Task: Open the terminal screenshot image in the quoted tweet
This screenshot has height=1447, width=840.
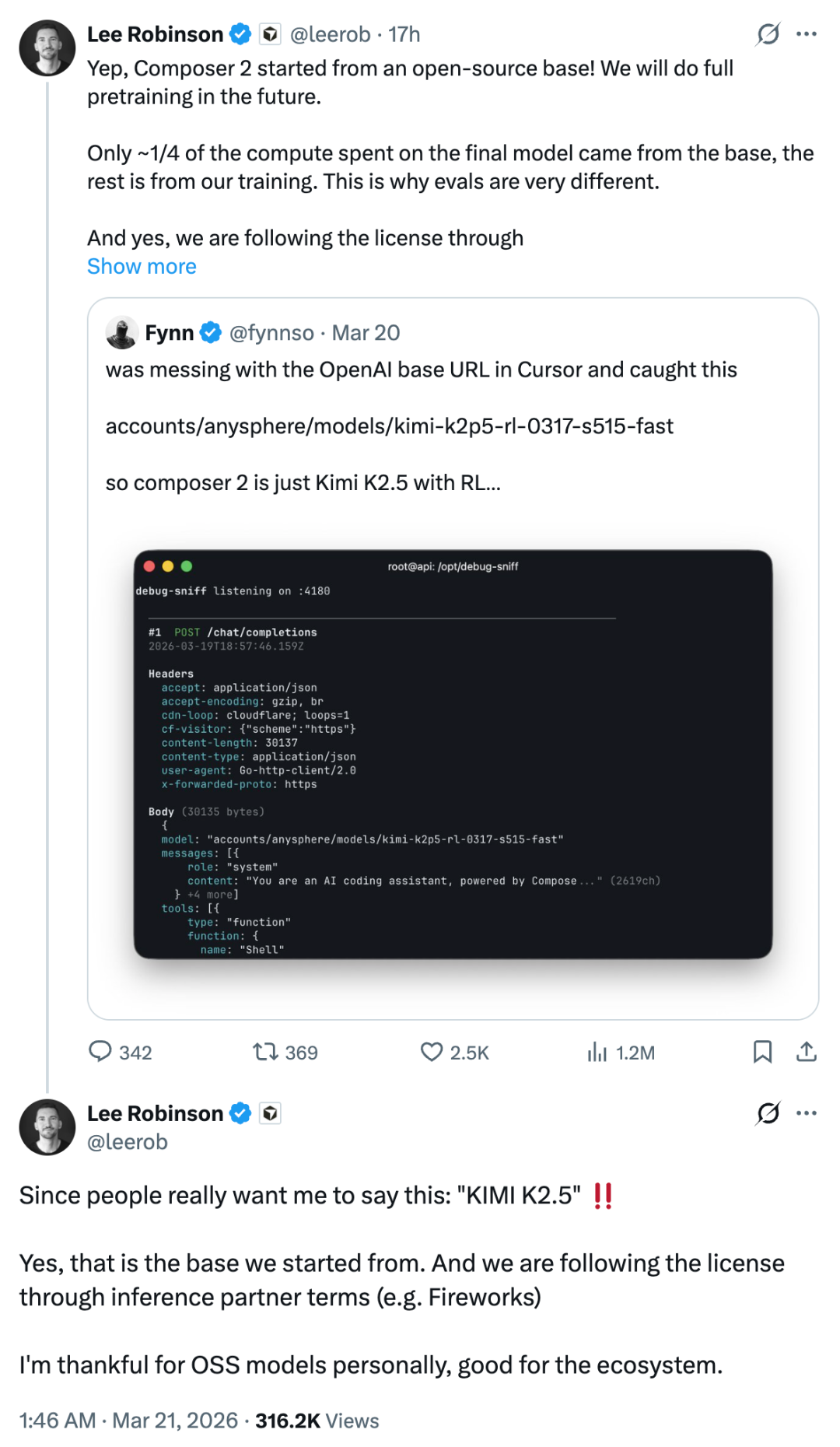Action: point(453,754)
